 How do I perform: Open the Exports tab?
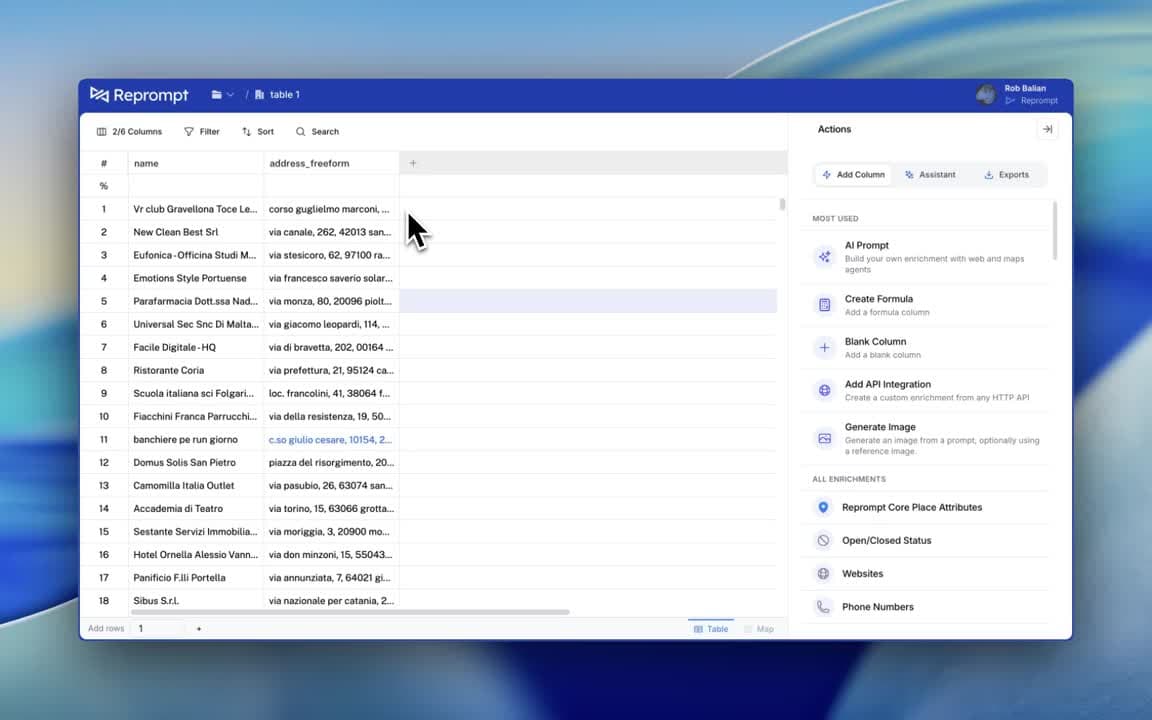coord(1006,175)
